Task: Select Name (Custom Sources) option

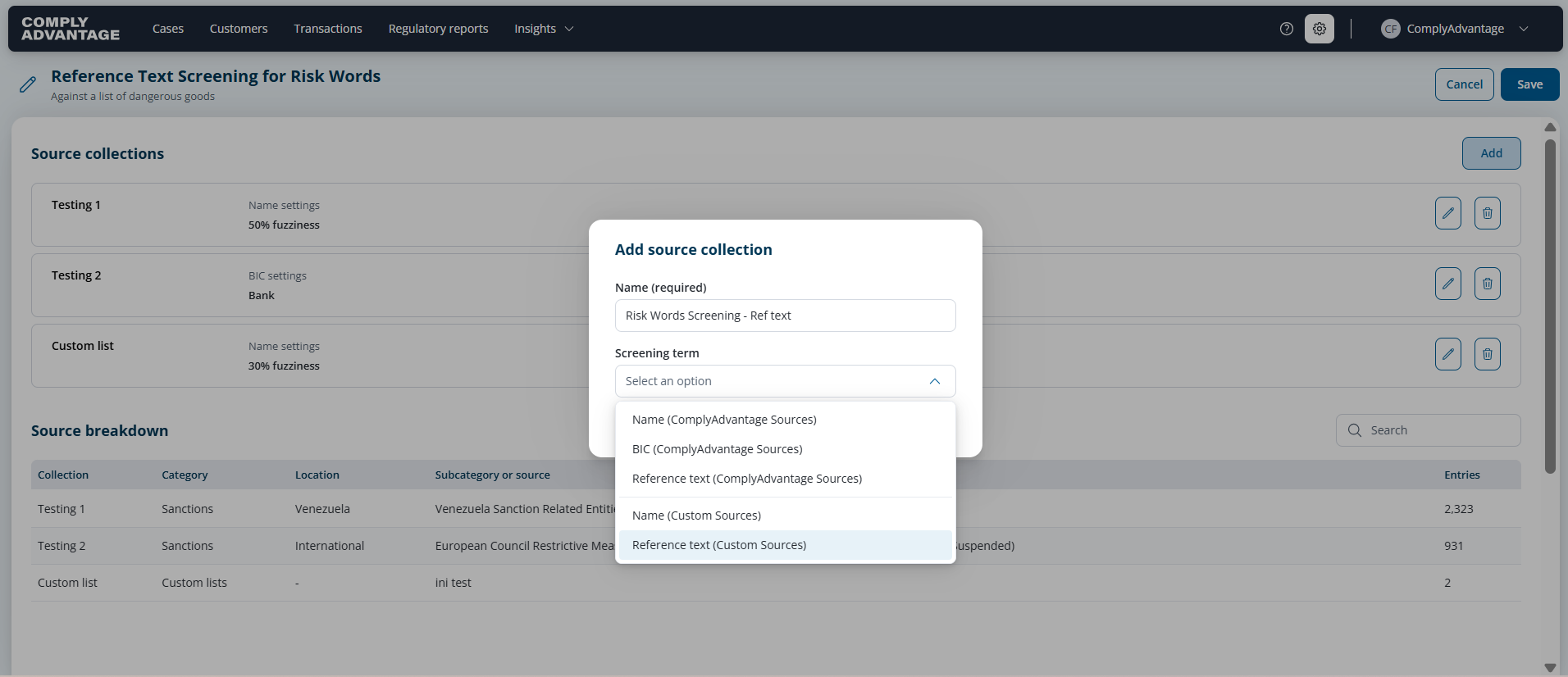Action: point(786,516)
